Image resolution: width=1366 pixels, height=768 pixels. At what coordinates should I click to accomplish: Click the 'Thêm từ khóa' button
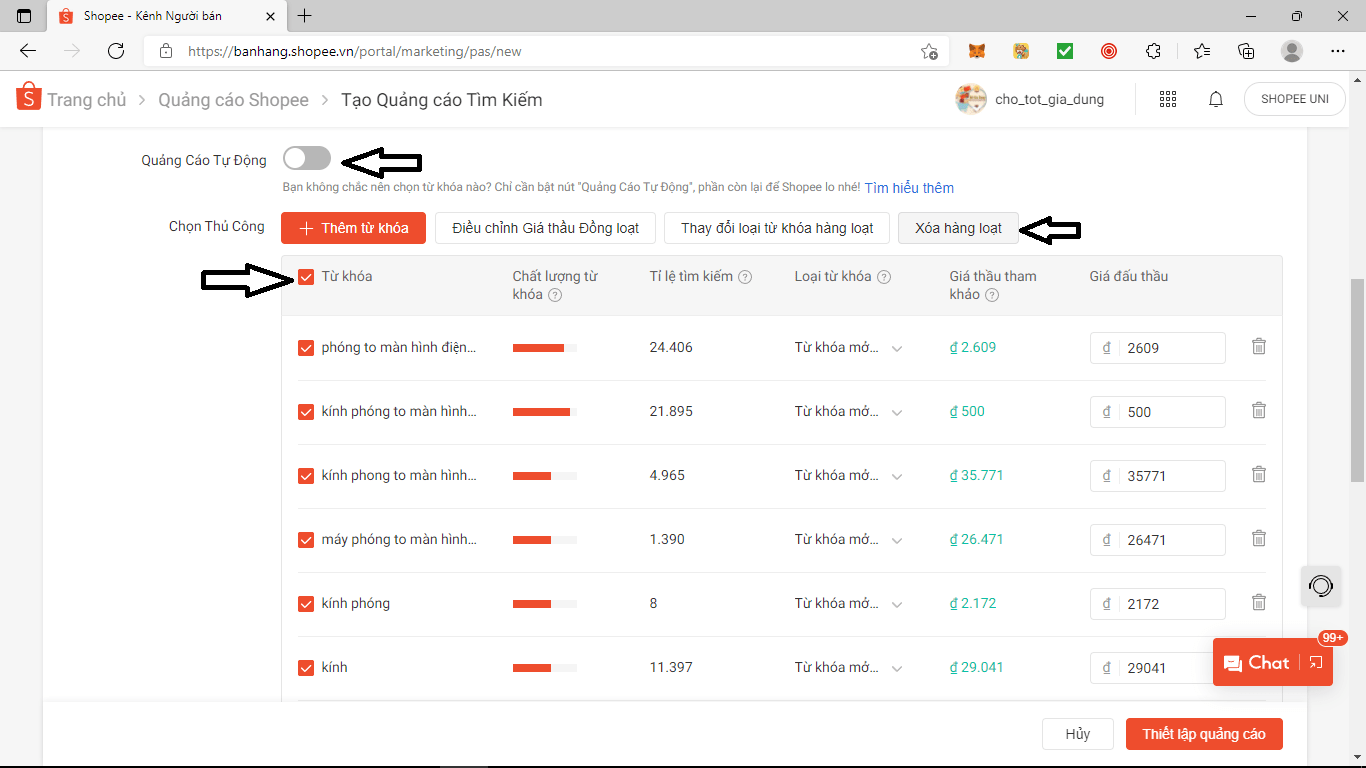[x=353, y=228]
